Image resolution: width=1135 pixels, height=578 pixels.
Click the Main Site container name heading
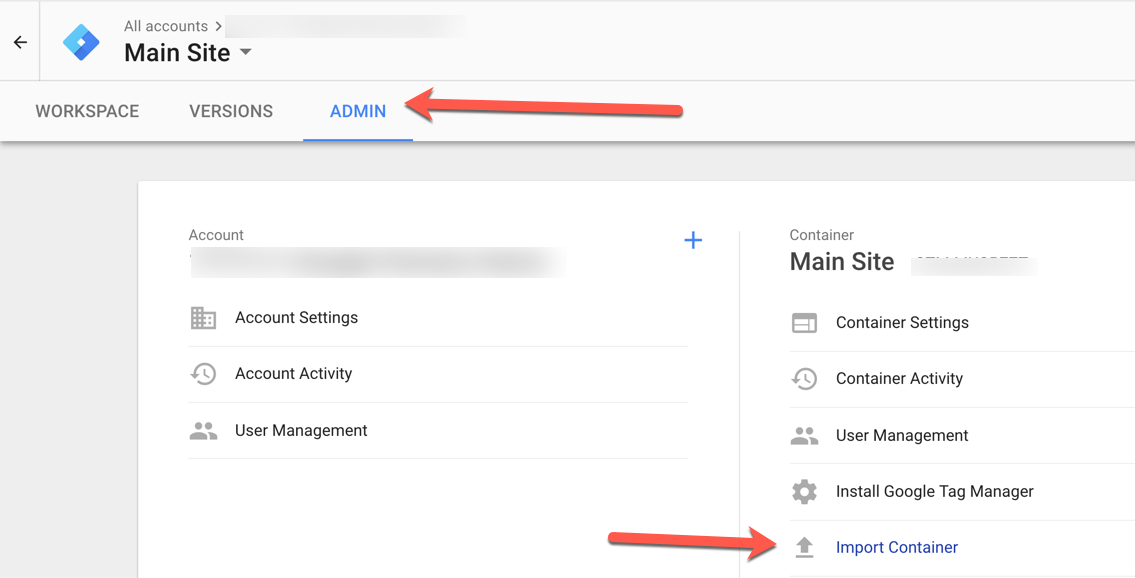click(x=842, y=262)
